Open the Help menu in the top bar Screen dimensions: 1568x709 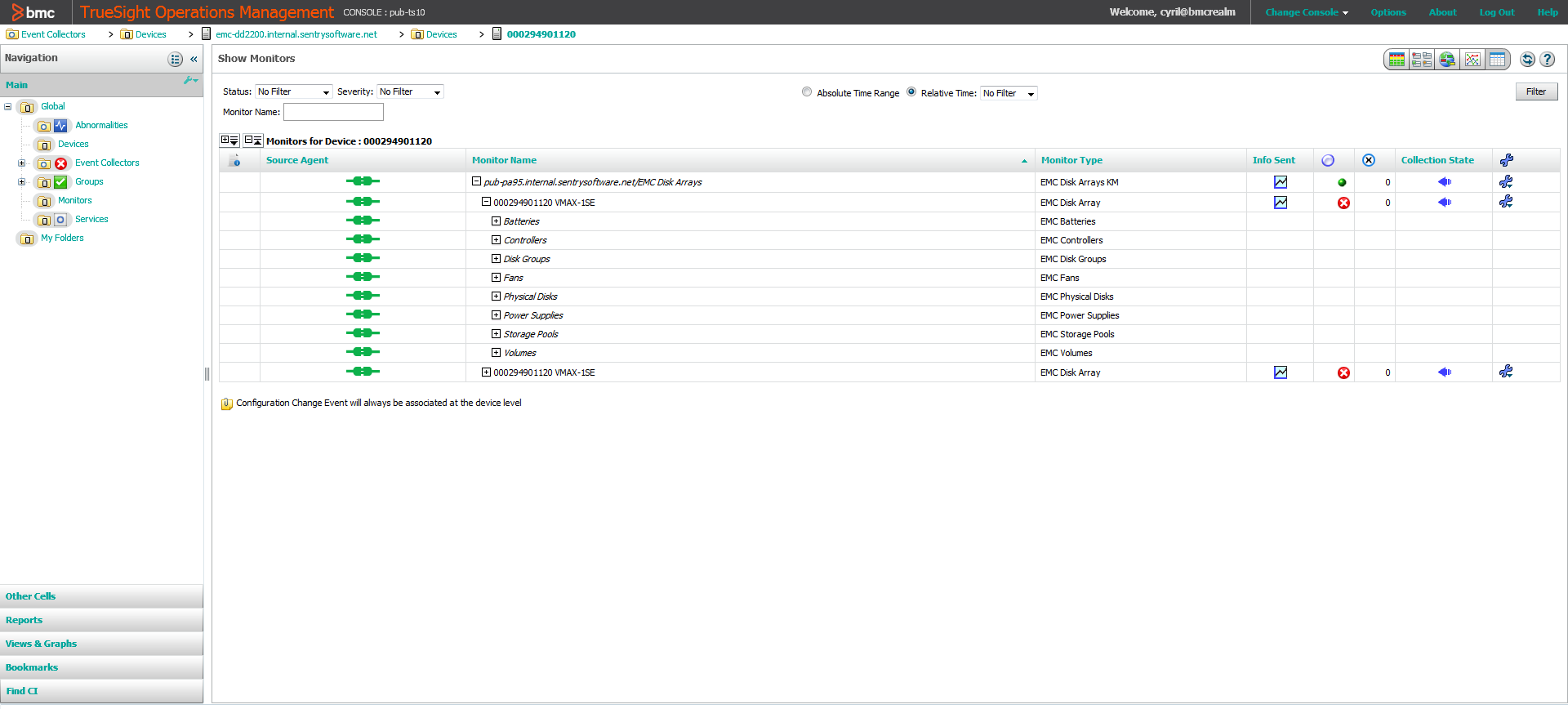[1548, 12]
